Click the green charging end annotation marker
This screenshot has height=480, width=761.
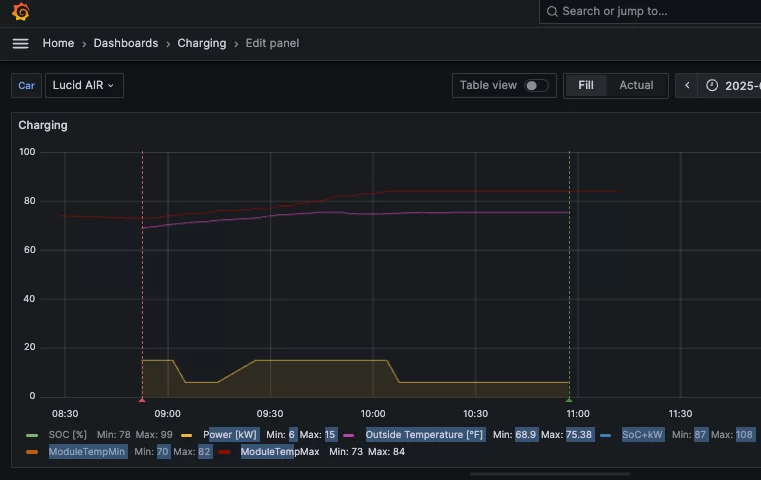point(569,399)
